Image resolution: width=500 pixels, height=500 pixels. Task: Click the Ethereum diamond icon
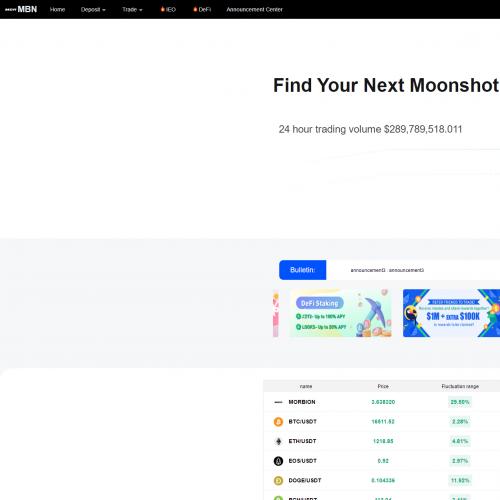click(x=278, y=441)
